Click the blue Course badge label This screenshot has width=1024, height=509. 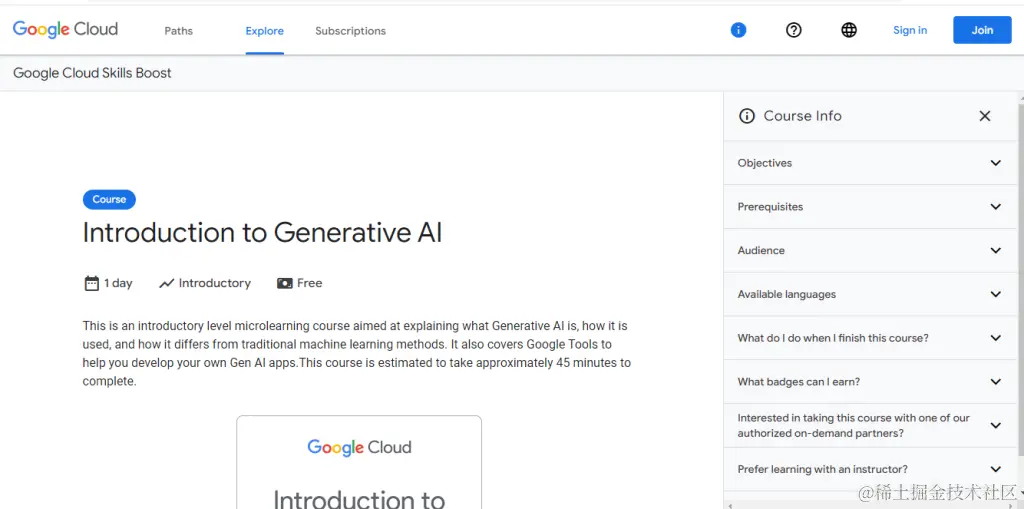[109, 199]
